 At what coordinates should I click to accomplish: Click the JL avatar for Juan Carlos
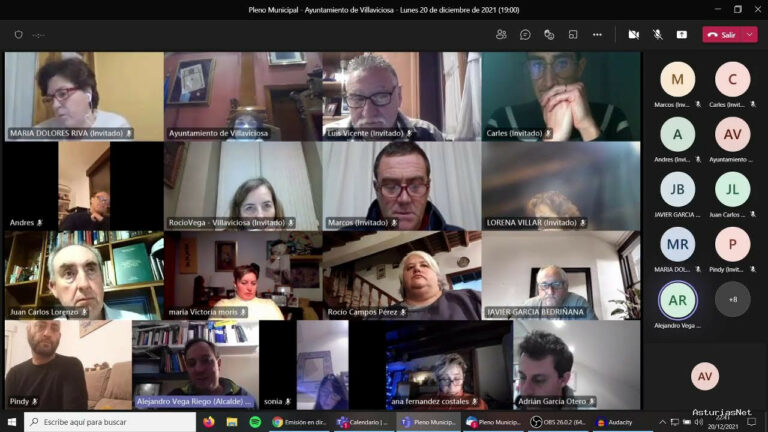(x=732, y=189)
